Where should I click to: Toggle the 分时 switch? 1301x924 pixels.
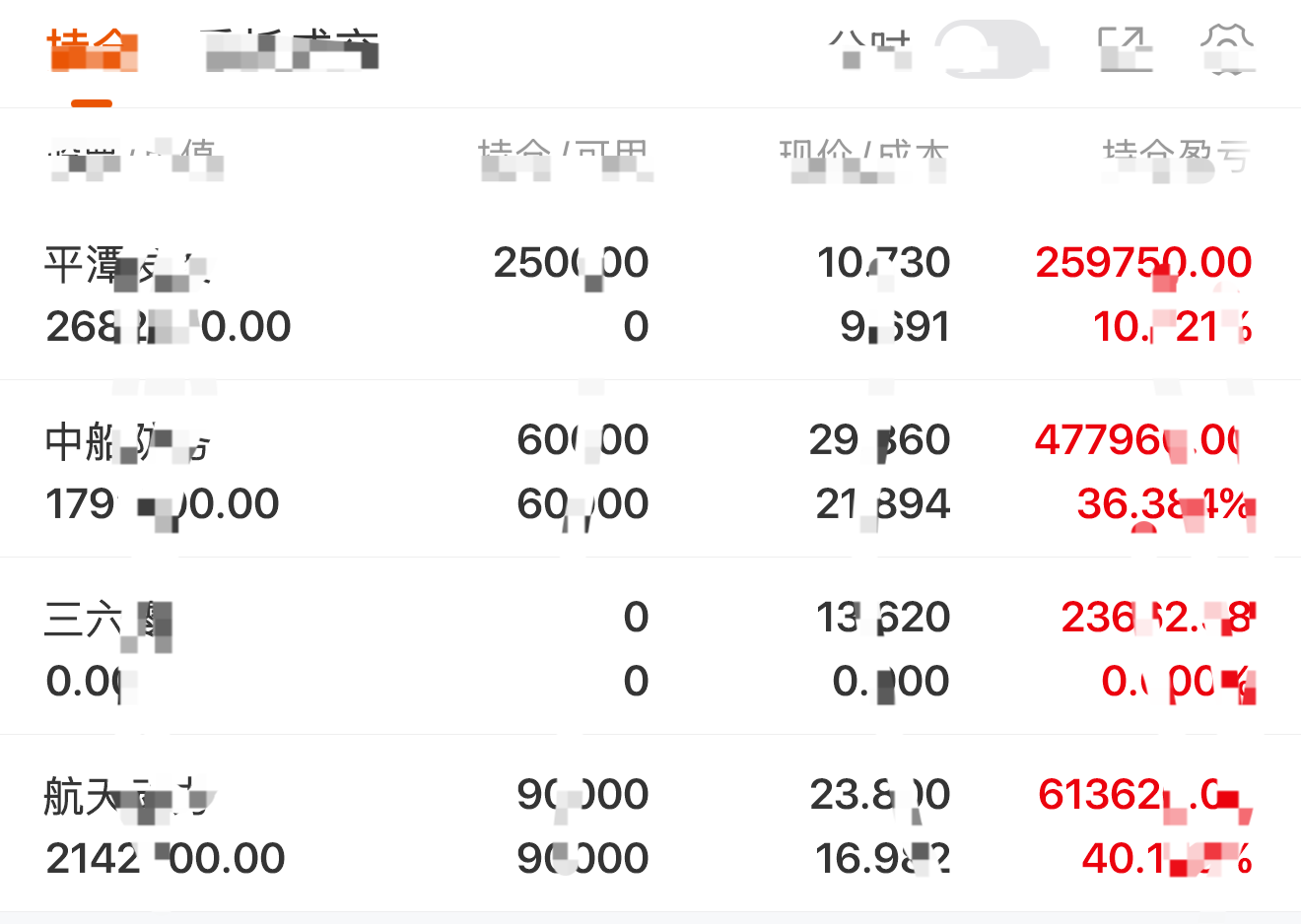[988, 49]
